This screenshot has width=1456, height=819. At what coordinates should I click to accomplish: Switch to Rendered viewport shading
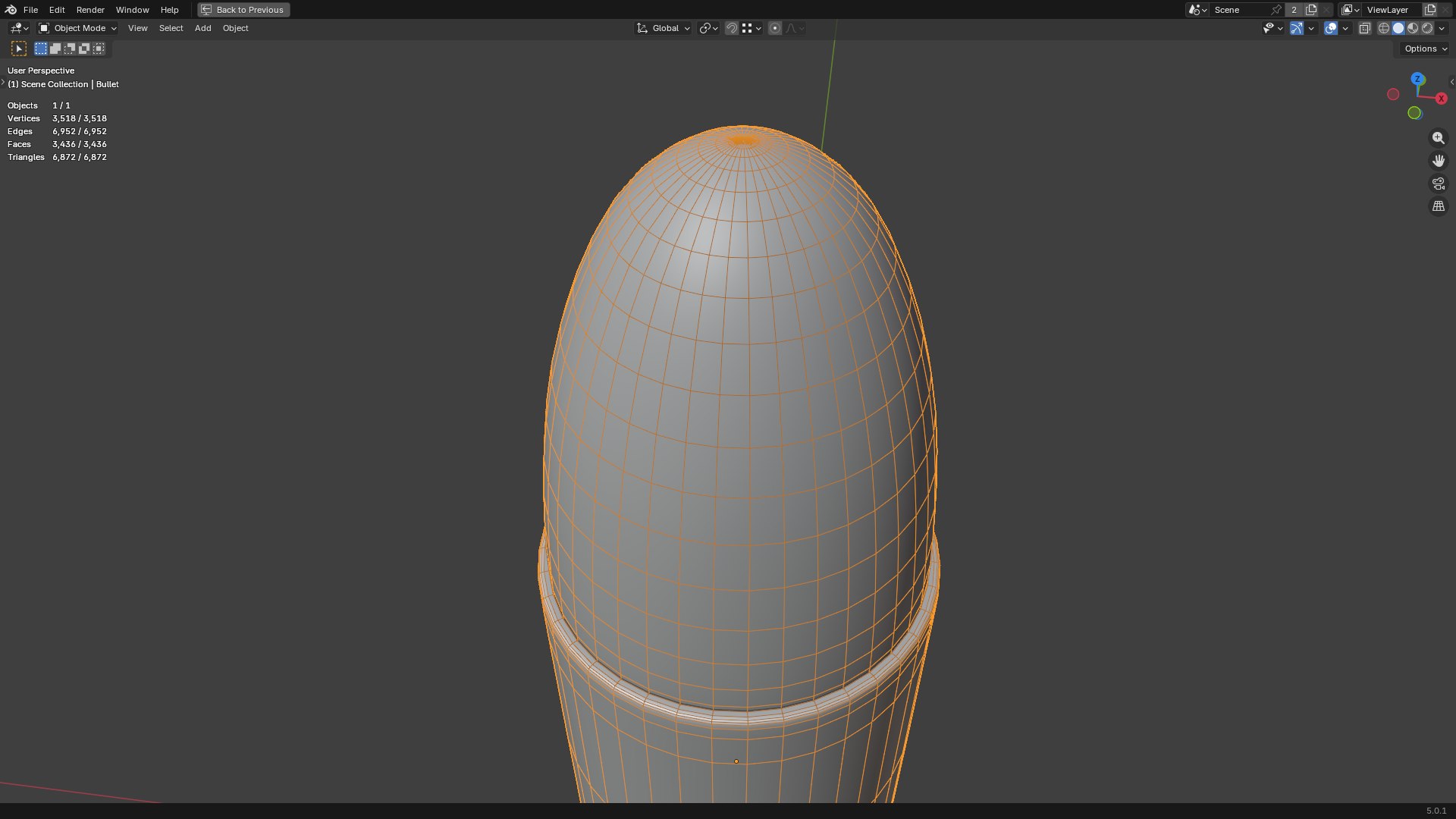coord(1427,28)
